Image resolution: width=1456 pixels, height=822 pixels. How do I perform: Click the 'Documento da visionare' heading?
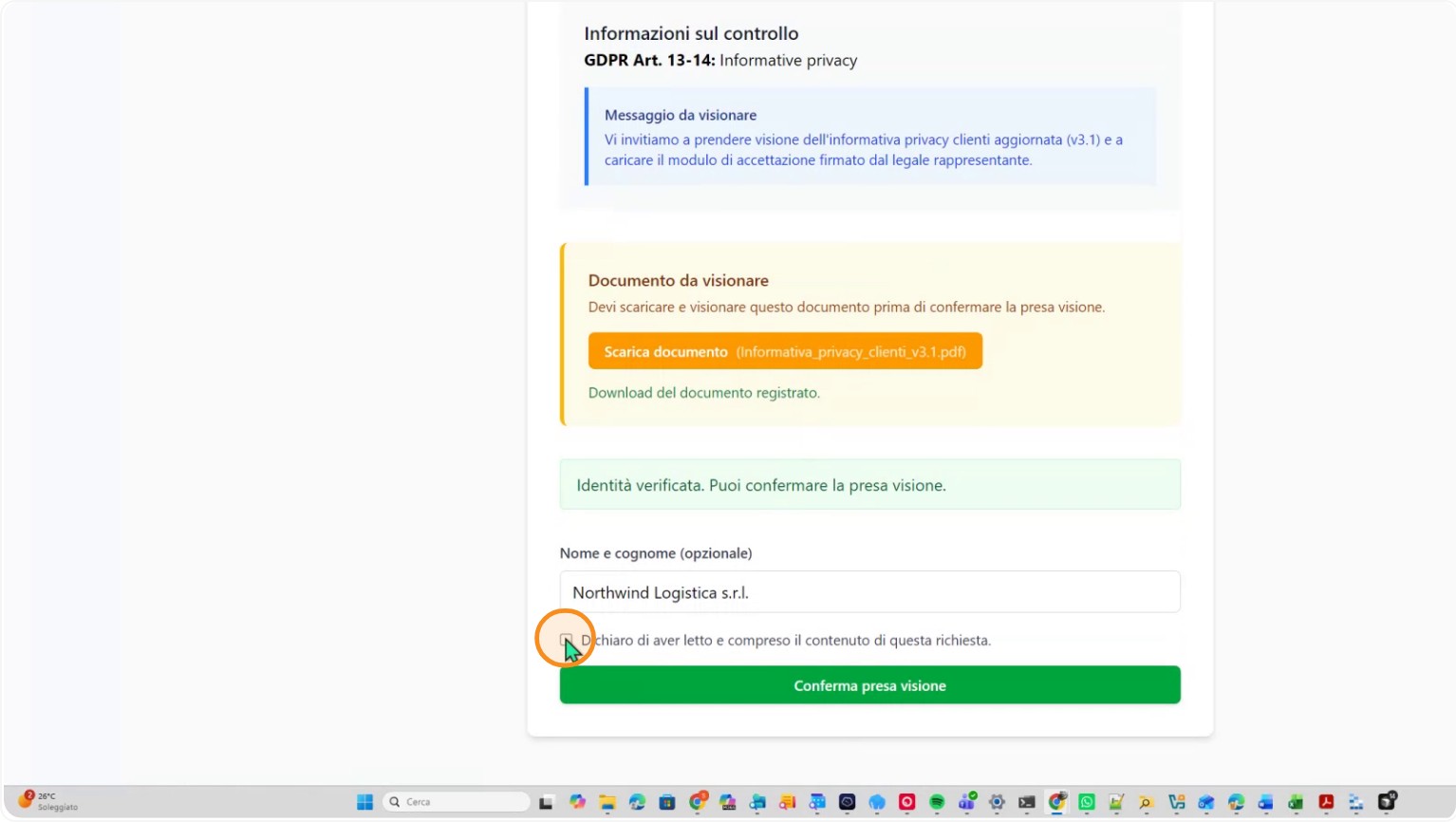[679, 280]
